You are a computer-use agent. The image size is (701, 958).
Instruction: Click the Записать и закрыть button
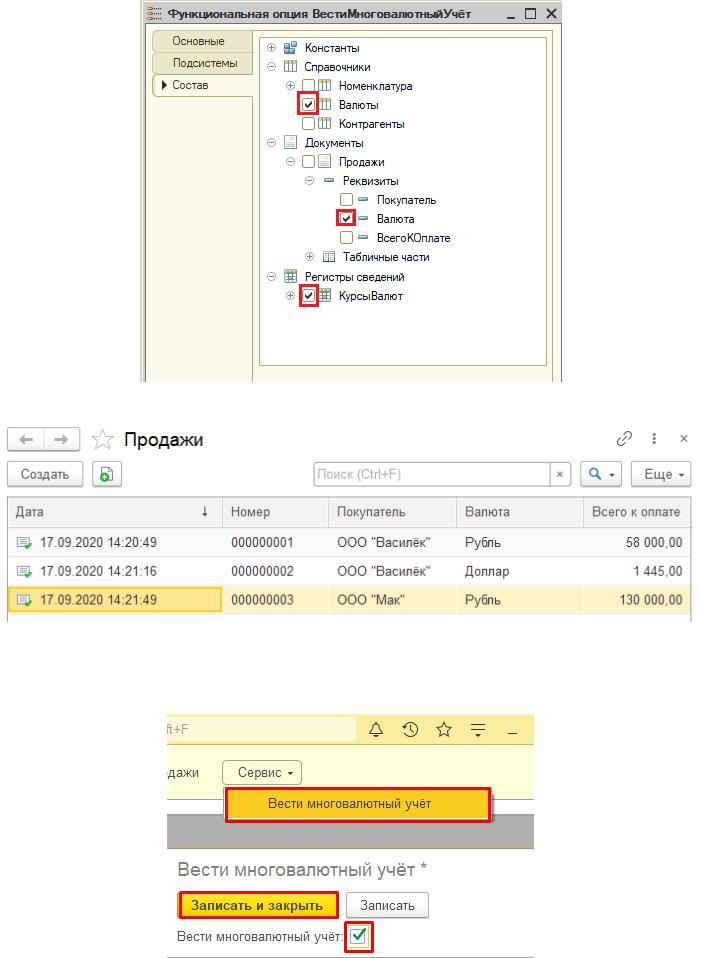tap(258, 905)
